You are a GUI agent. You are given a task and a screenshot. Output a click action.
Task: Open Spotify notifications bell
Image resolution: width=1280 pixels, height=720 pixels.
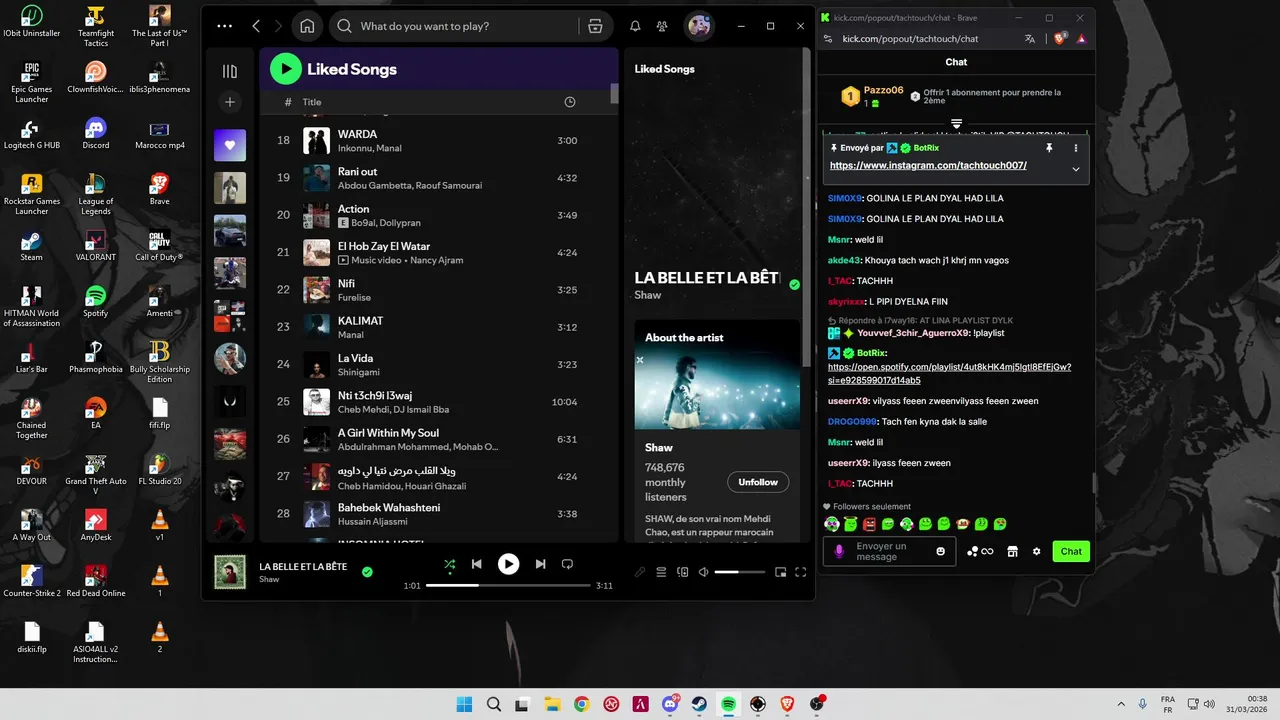(x=635, y=26)
